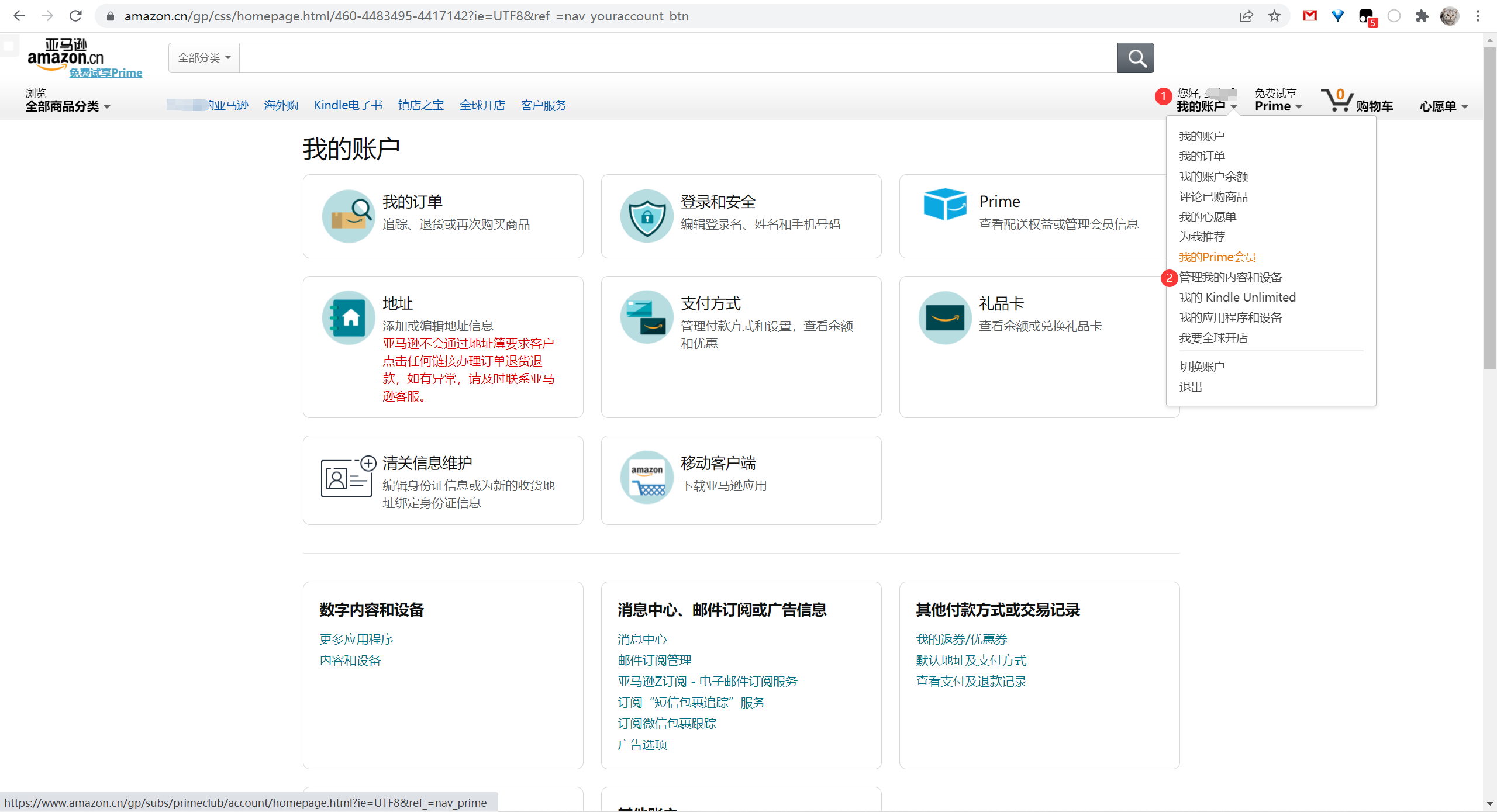Click inside the Amazon search text field
The image size is (1497, 812).
677,58
